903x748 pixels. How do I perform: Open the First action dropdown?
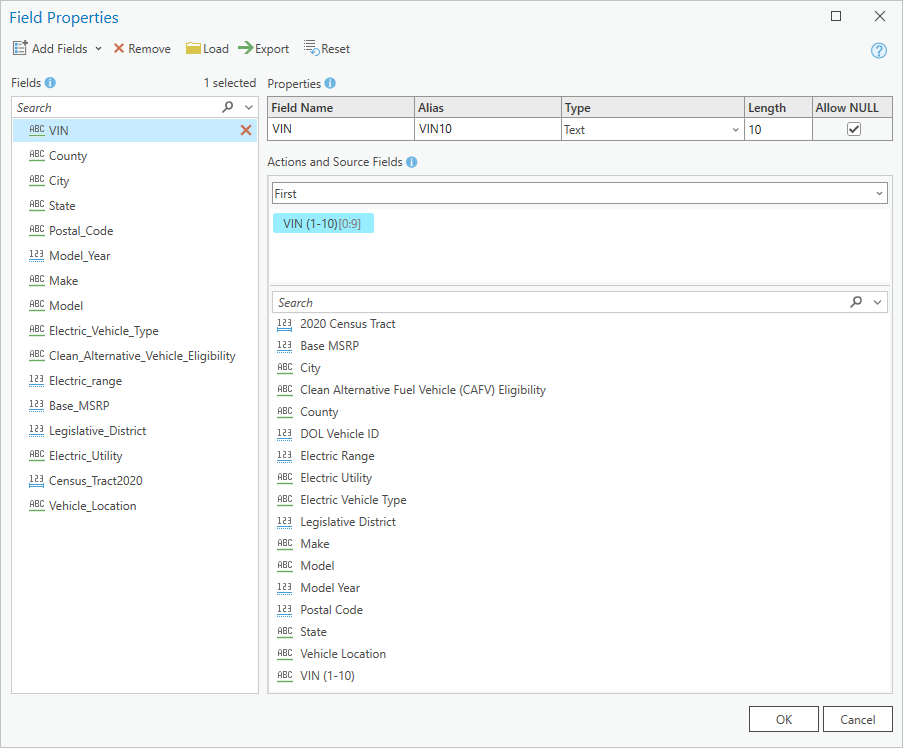(x=878, y=193)
